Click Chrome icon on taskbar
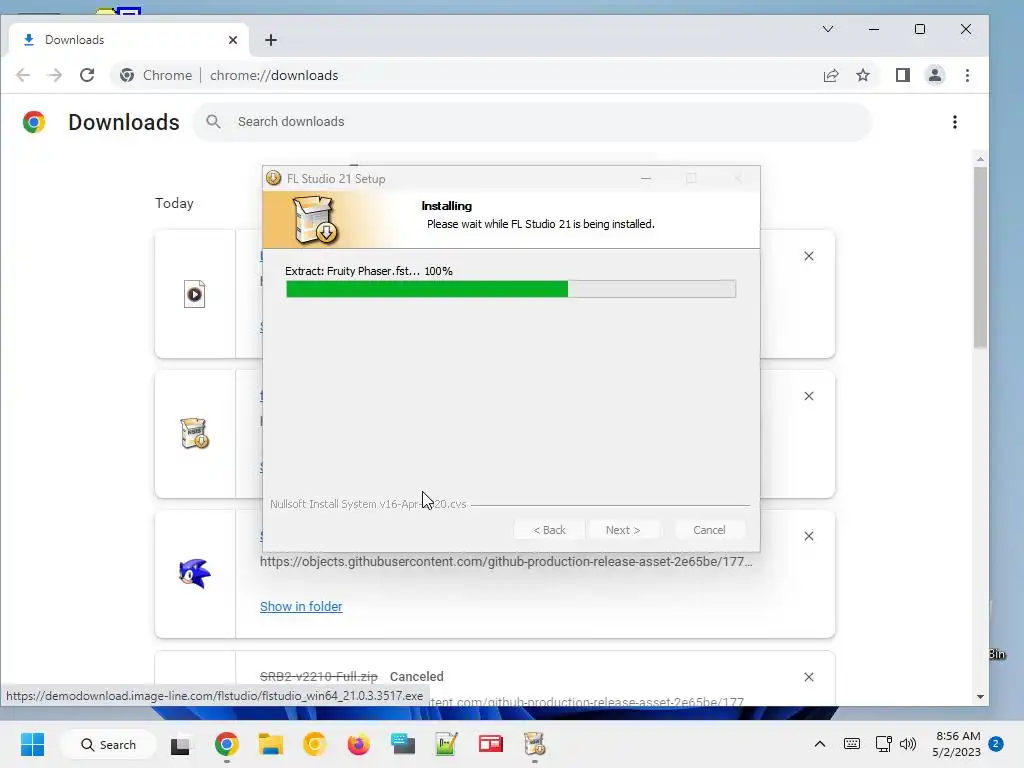Image resolution: width=1024 pixels, height=768 pixels. 227,744
